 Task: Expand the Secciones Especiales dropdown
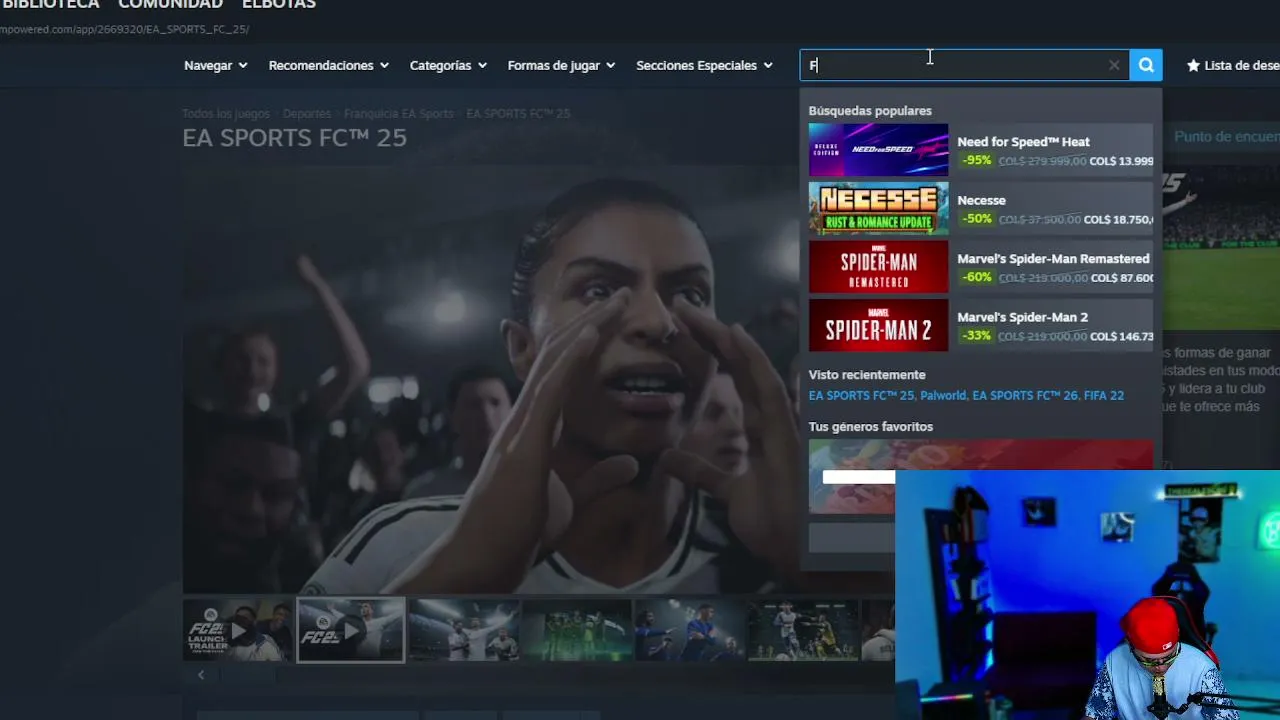point(704,65)
